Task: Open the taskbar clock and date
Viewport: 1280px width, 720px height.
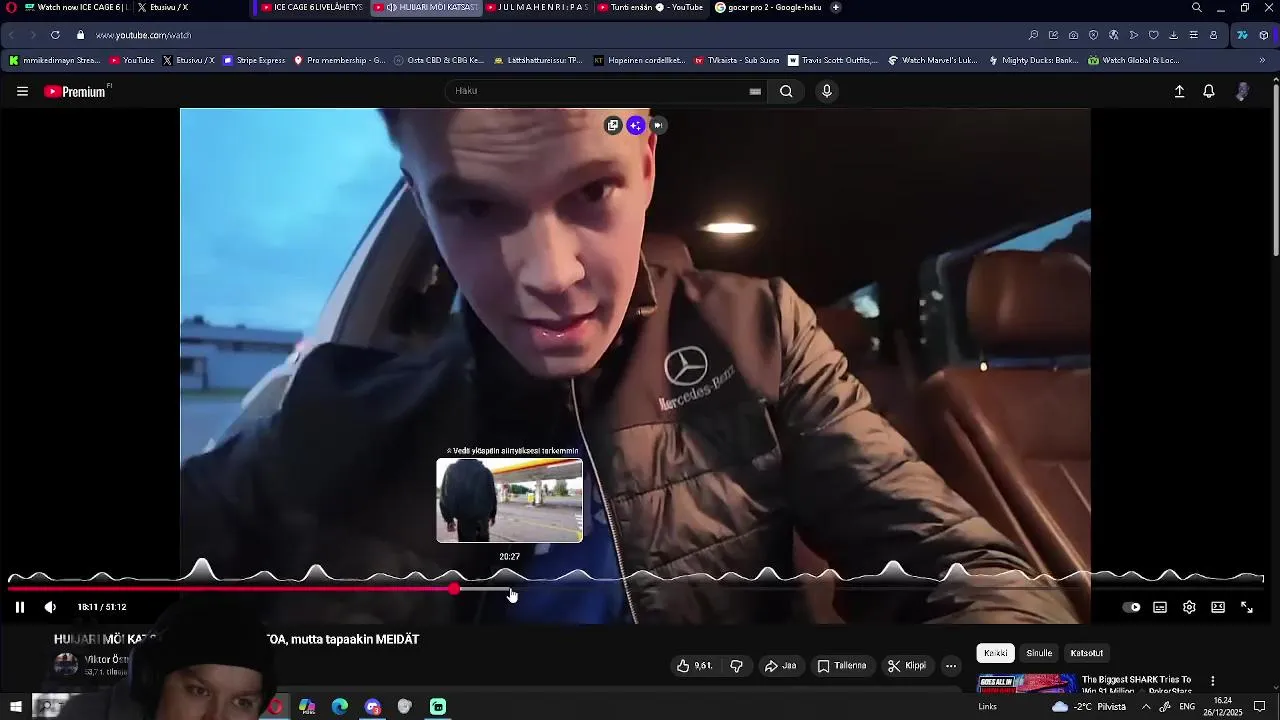Action: pos(1222,707)
